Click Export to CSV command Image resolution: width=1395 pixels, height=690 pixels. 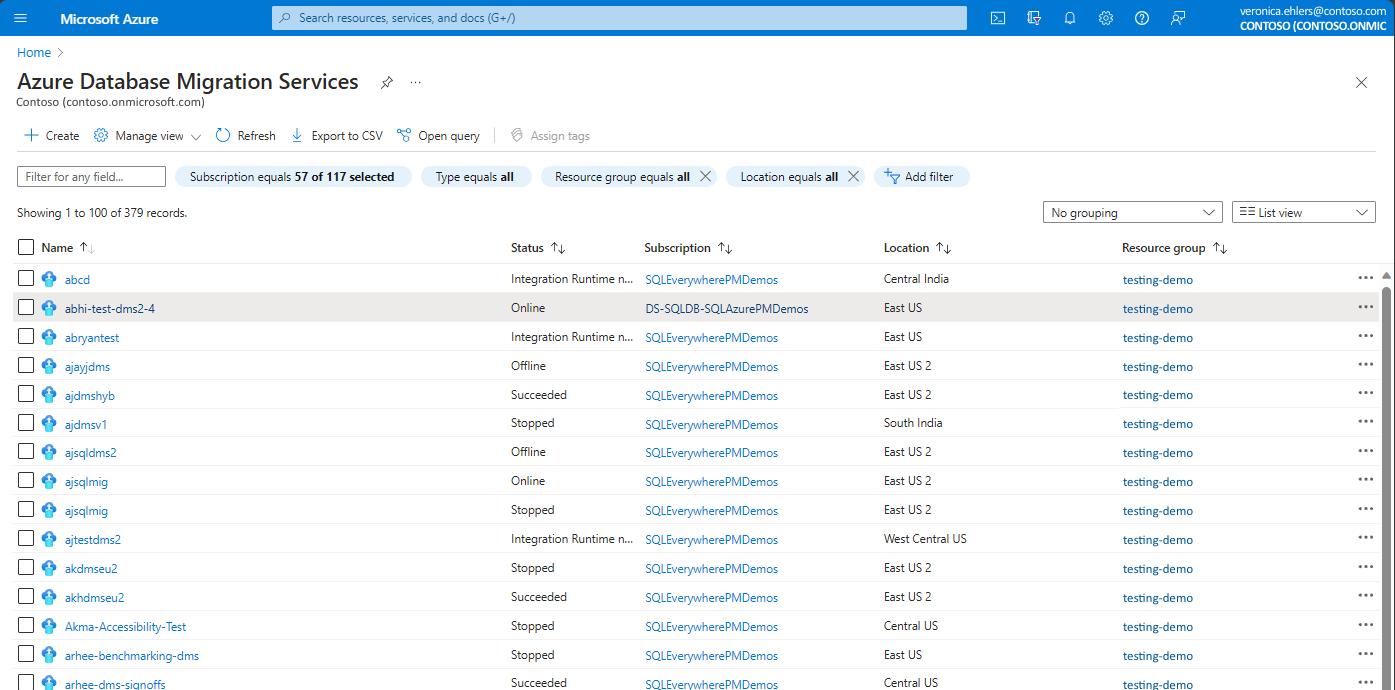pyautogui.click(x=337, y=136)
